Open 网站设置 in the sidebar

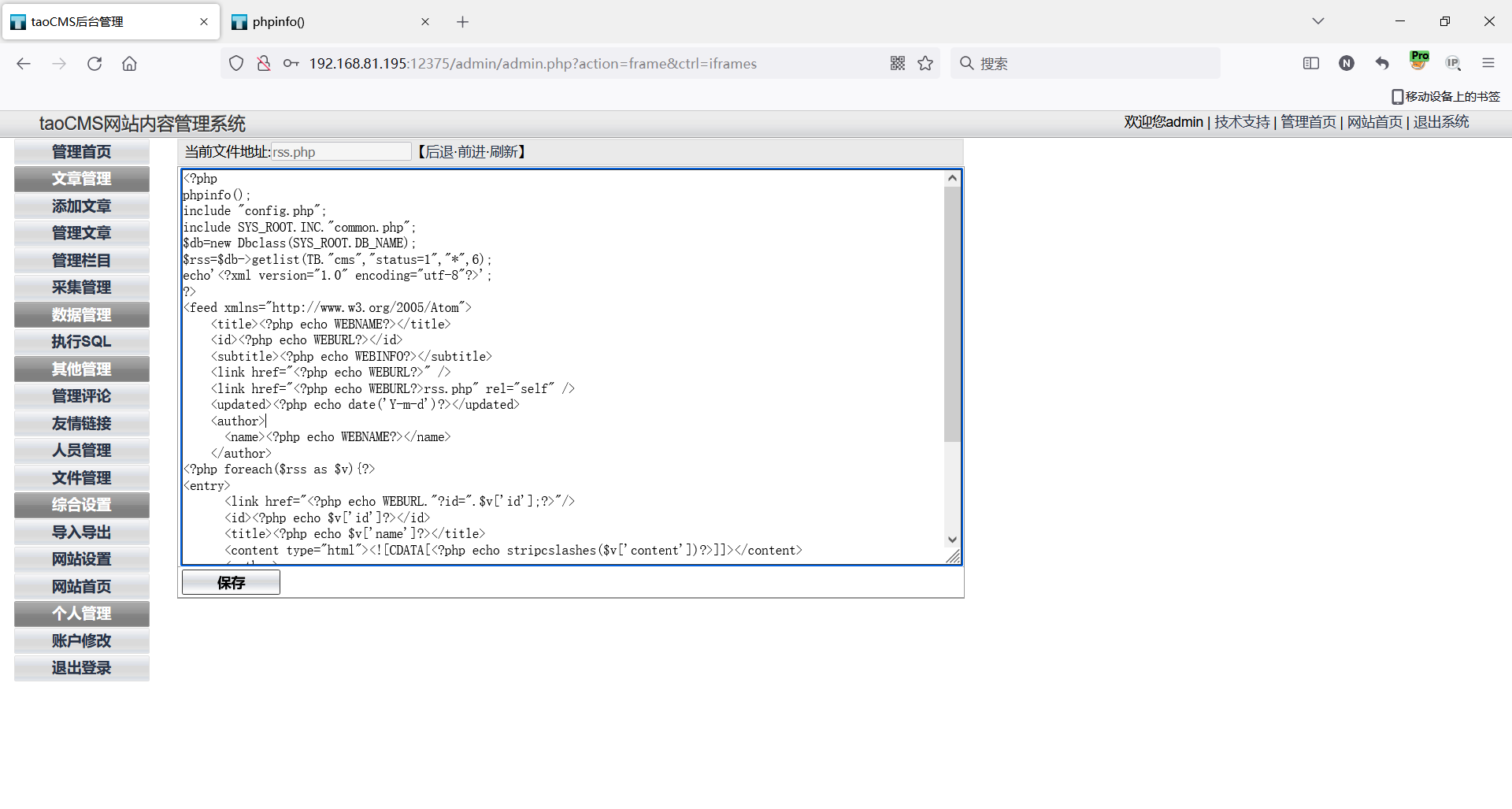(82, 559)
